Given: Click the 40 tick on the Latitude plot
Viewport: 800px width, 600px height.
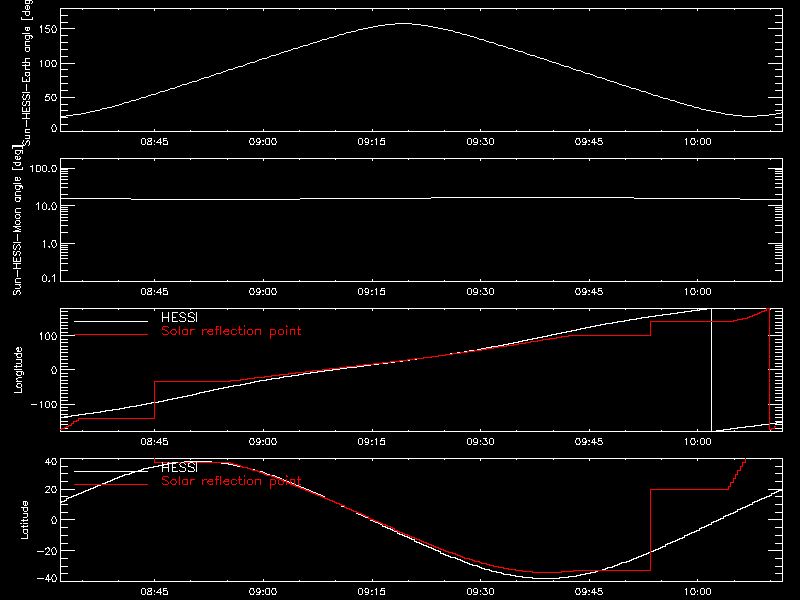Looking at the screenshot, I should 52,462.
